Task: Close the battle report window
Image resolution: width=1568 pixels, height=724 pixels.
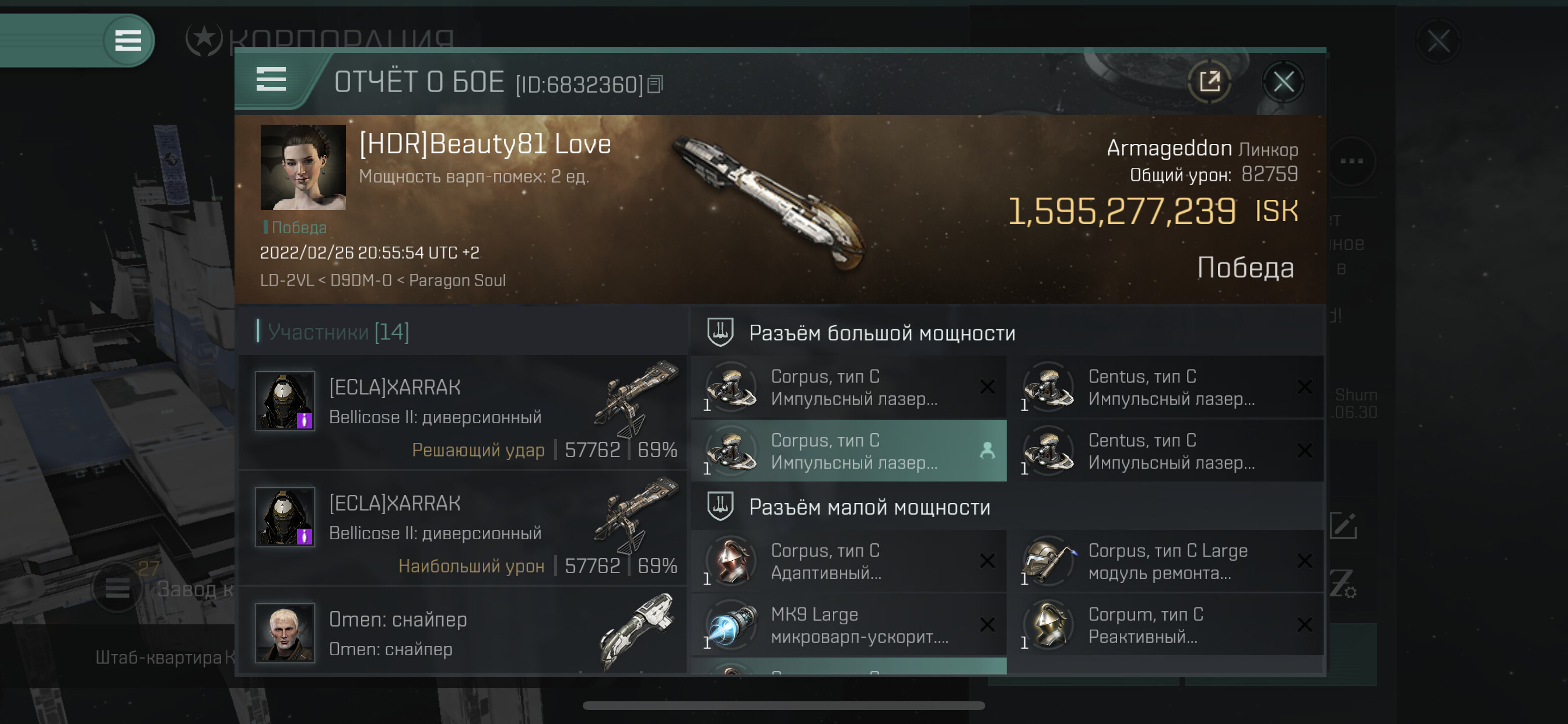Action: [1283, 82]
